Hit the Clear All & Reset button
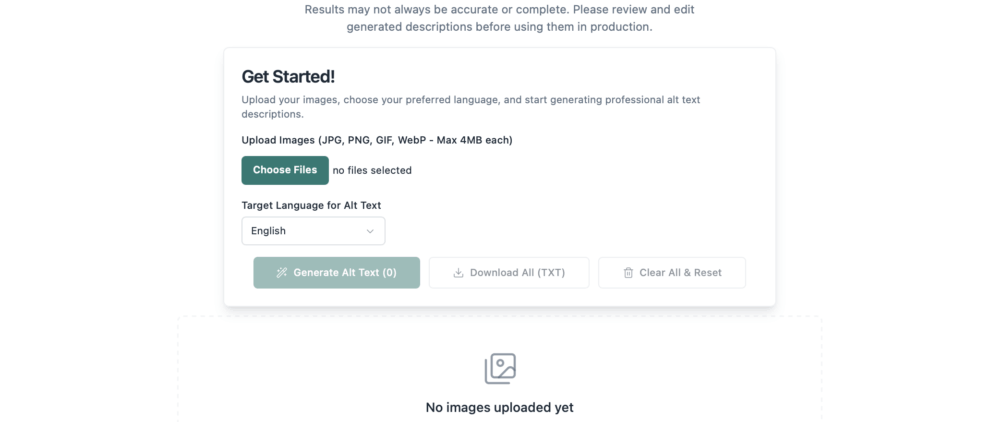This screenshot has height=422, width=990. (672, 273)
